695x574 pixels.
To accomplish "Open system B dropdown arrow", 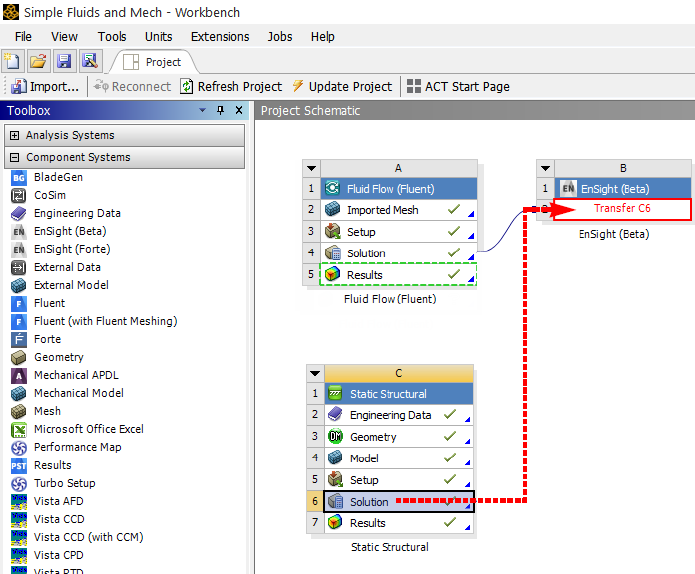I will [546, 168].
